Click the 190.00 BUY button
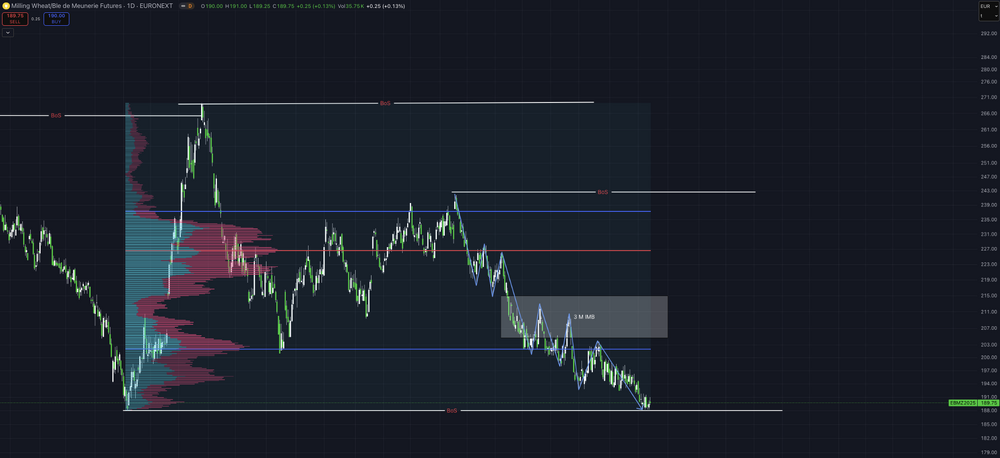 pyautogui.click(x=56, y=18)
